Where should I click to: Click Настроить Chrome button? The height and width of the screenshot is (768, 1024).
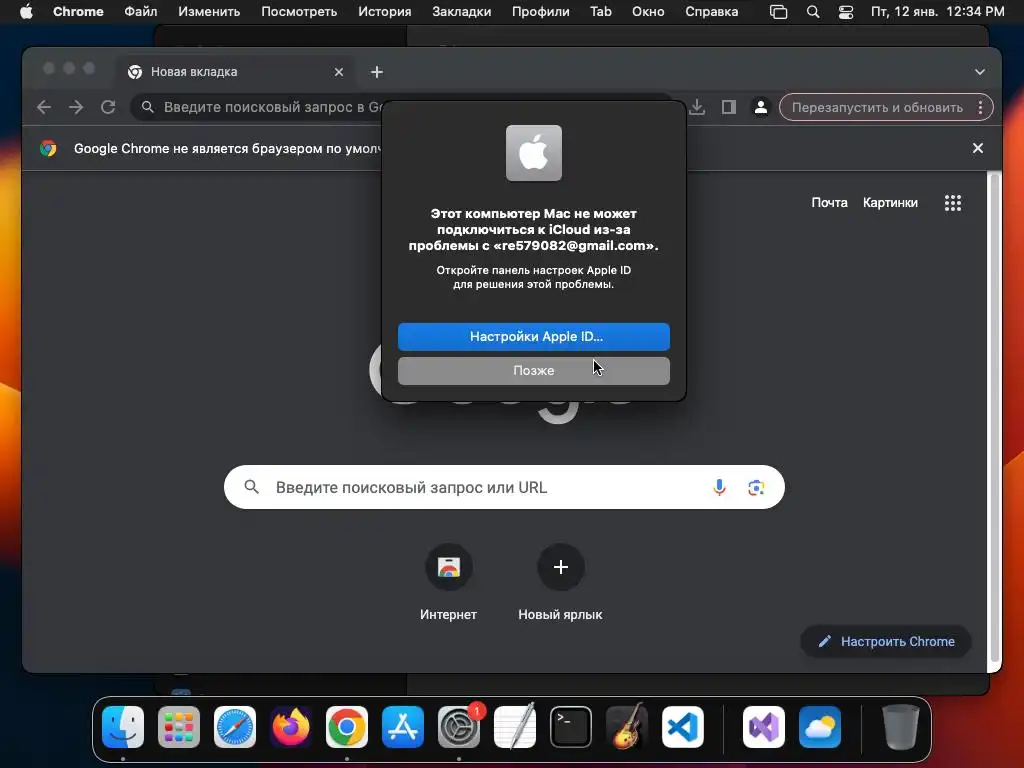(886, 641)
